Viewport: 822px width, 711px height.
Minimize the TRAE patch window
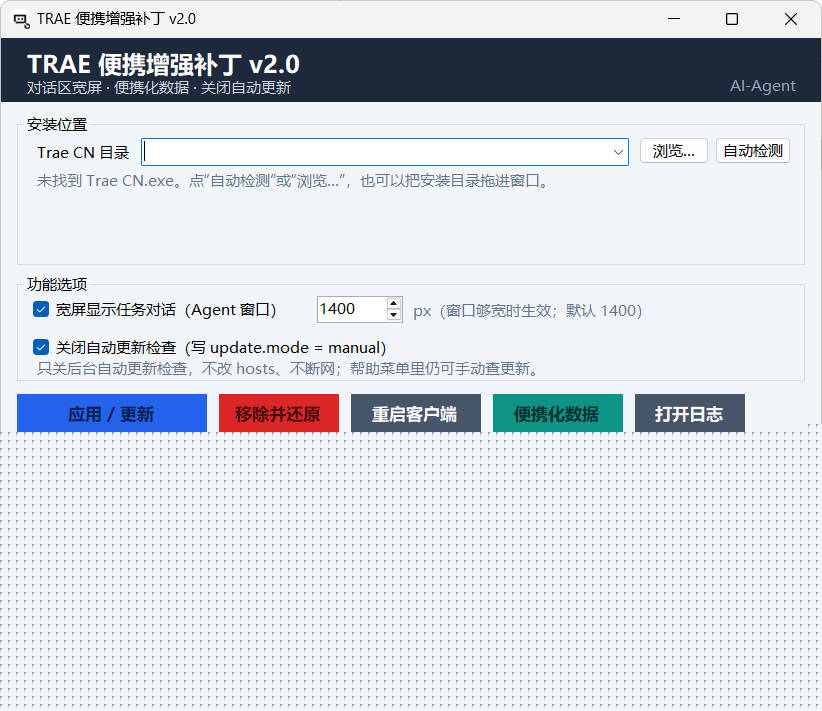pos(674,19)
